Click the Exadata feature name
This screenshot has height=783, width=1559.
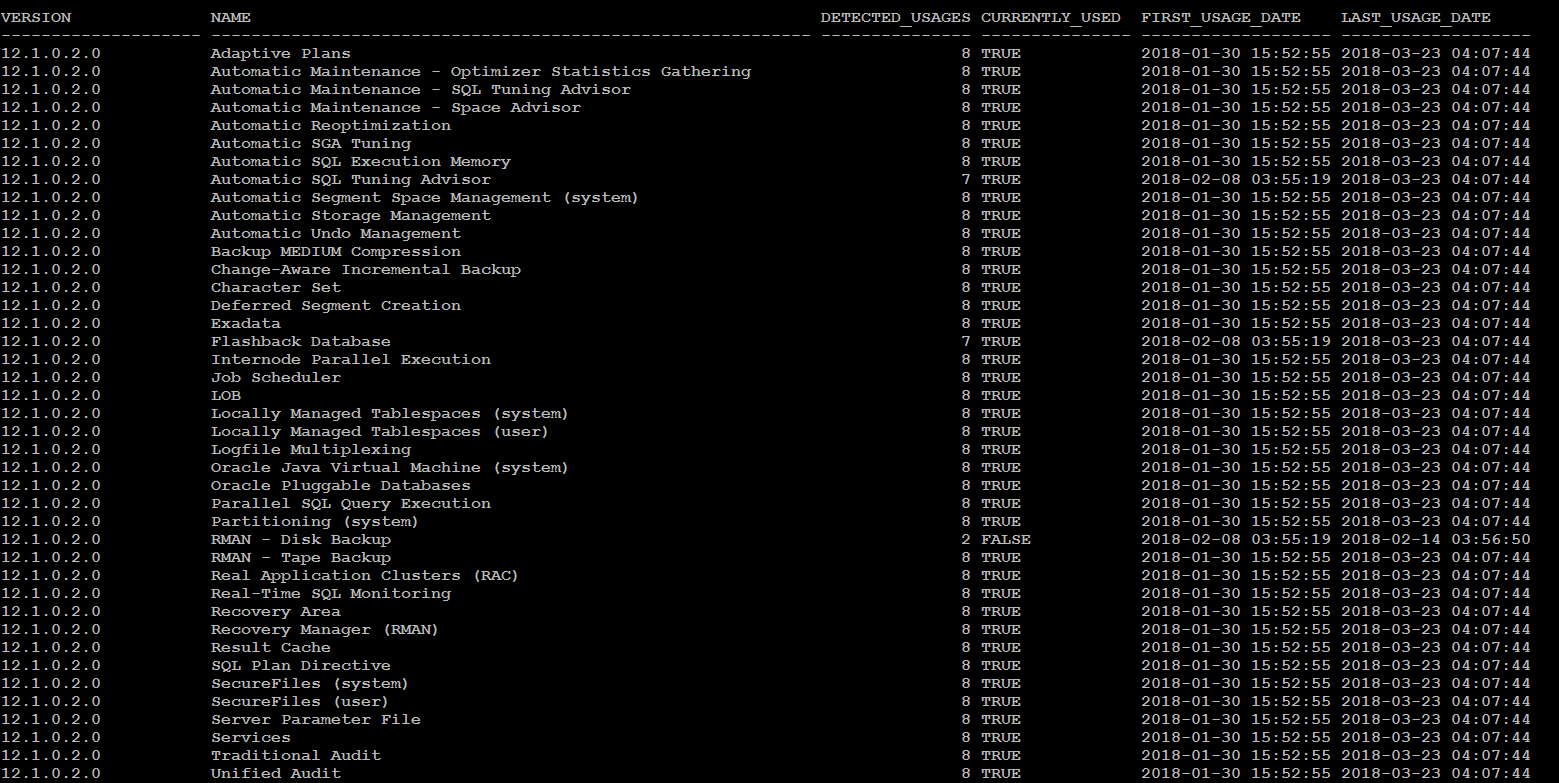[x=246, y=323]
